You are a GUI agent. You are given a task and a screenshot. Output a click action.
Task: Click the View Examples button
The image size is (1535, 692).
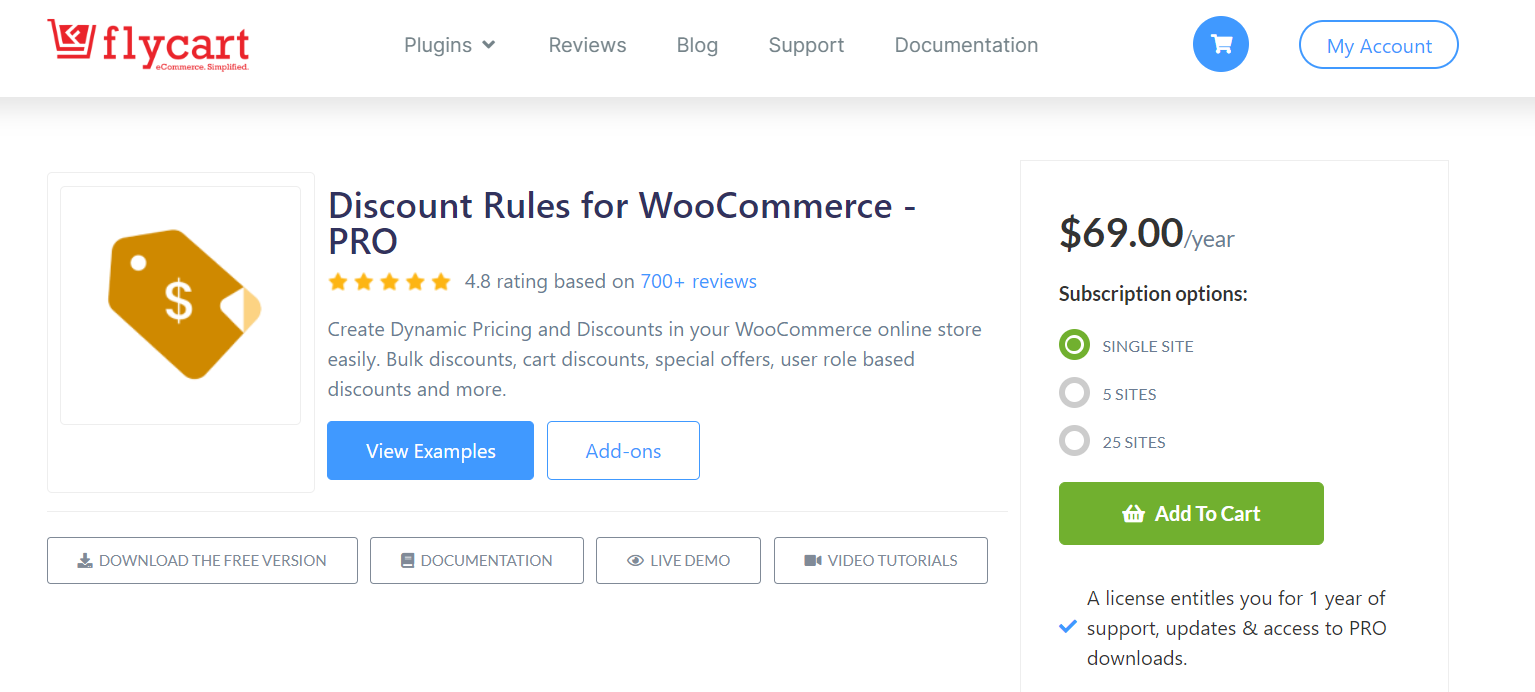pyautogui.click(x=430, y=451)
